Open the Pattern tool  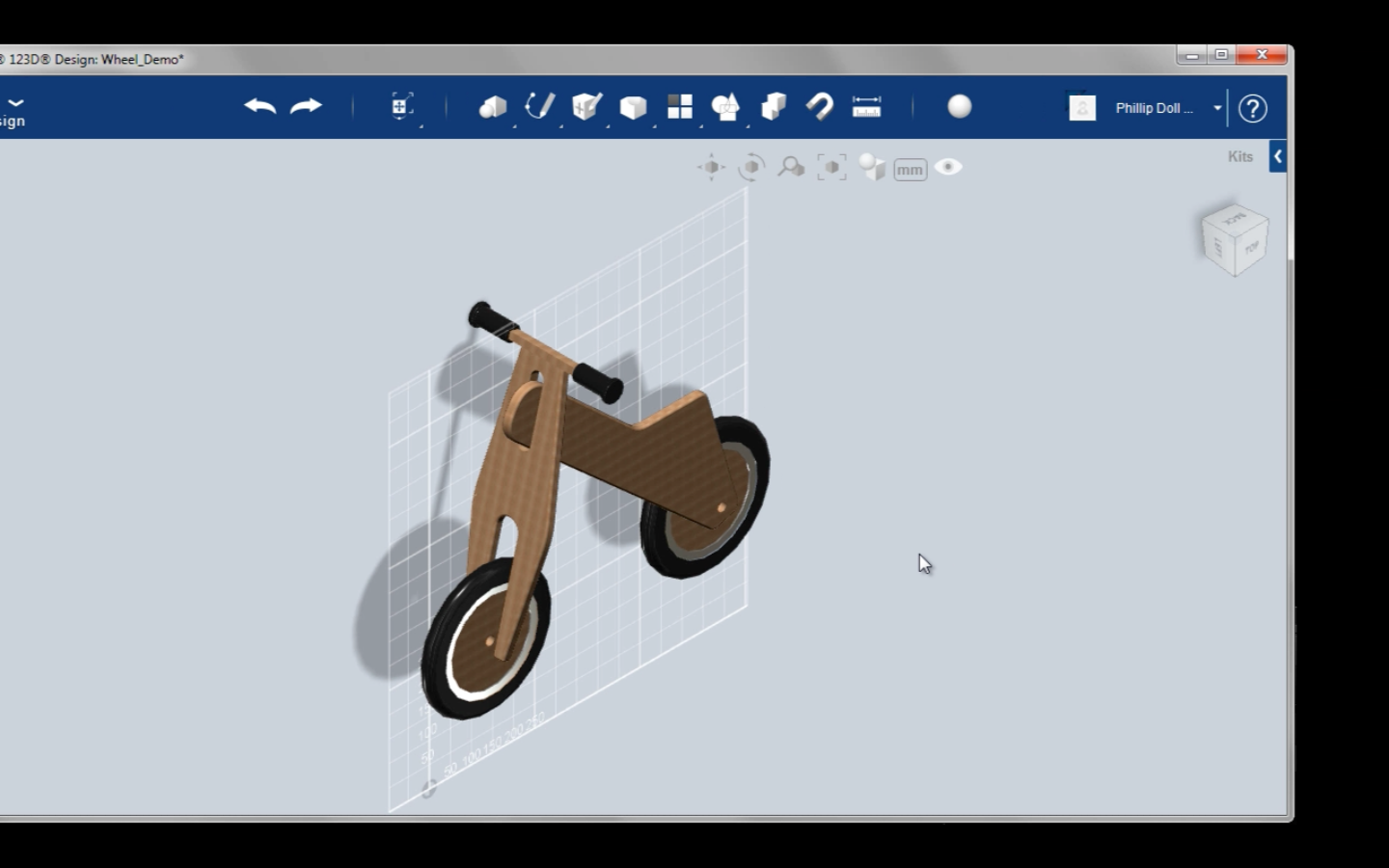click(680, 106)
